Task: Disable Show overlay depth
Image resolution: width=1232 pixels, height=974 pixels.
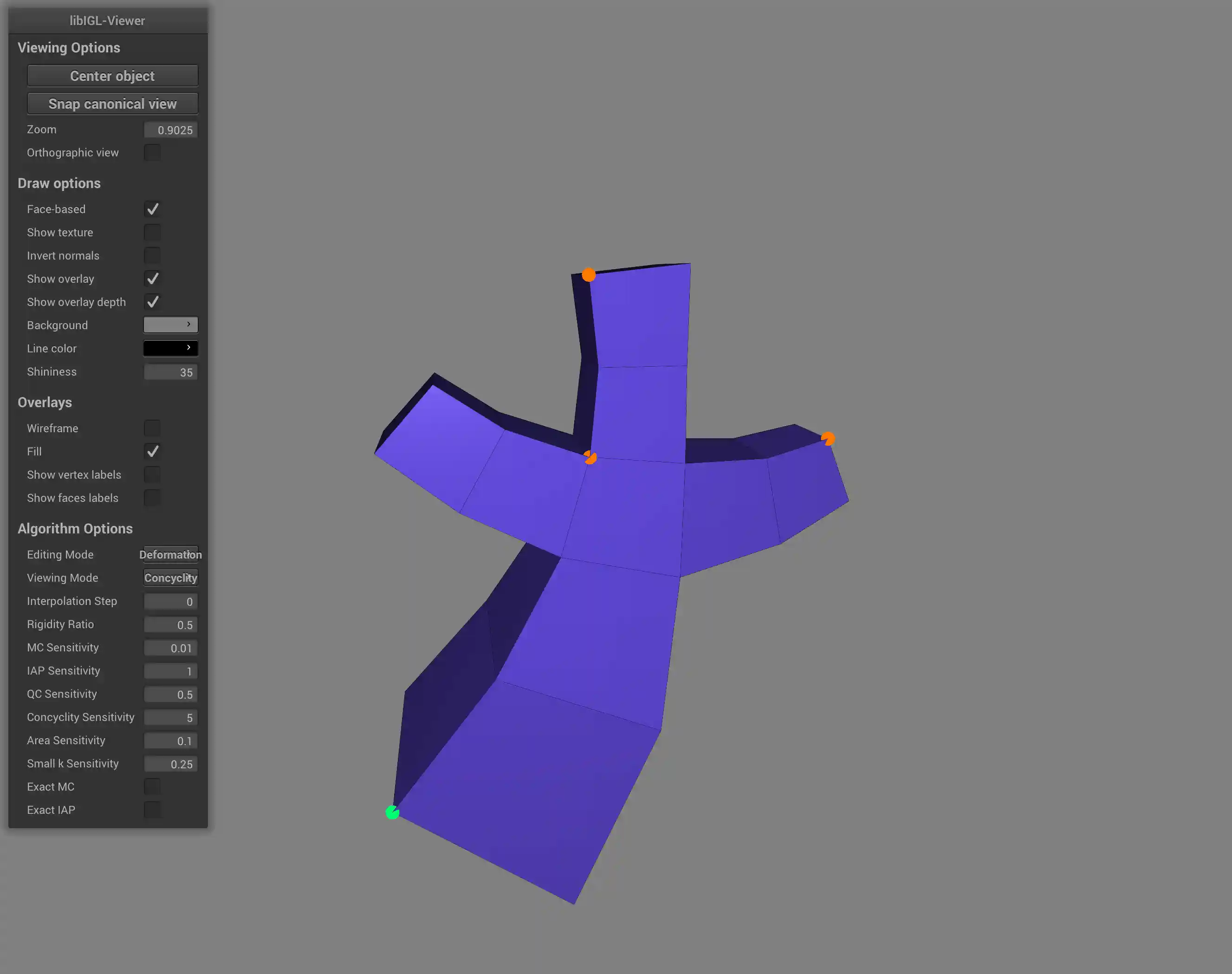Action: click(152, 302)
